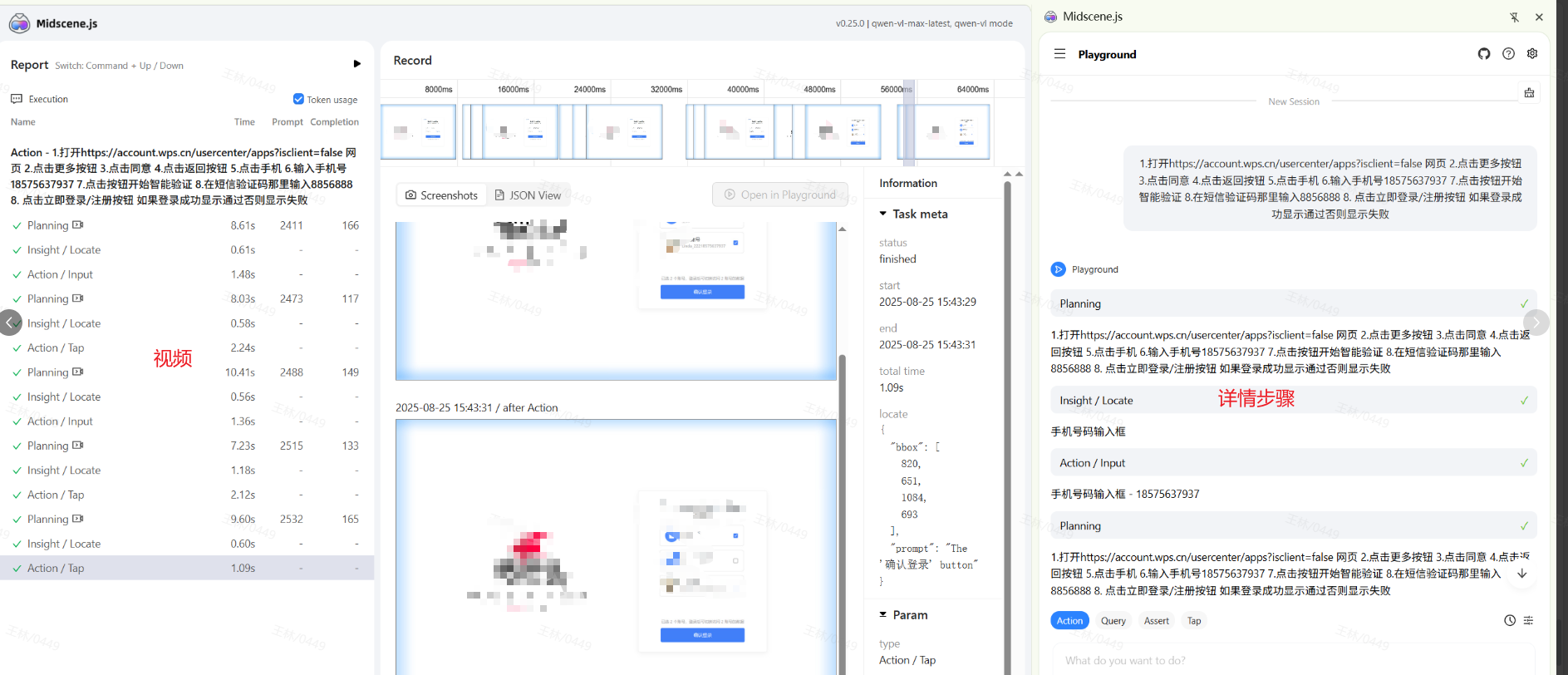Open the GitHub link icon in Playground
Screen dimensions: 1568x675
click(x=1484, y=53)
